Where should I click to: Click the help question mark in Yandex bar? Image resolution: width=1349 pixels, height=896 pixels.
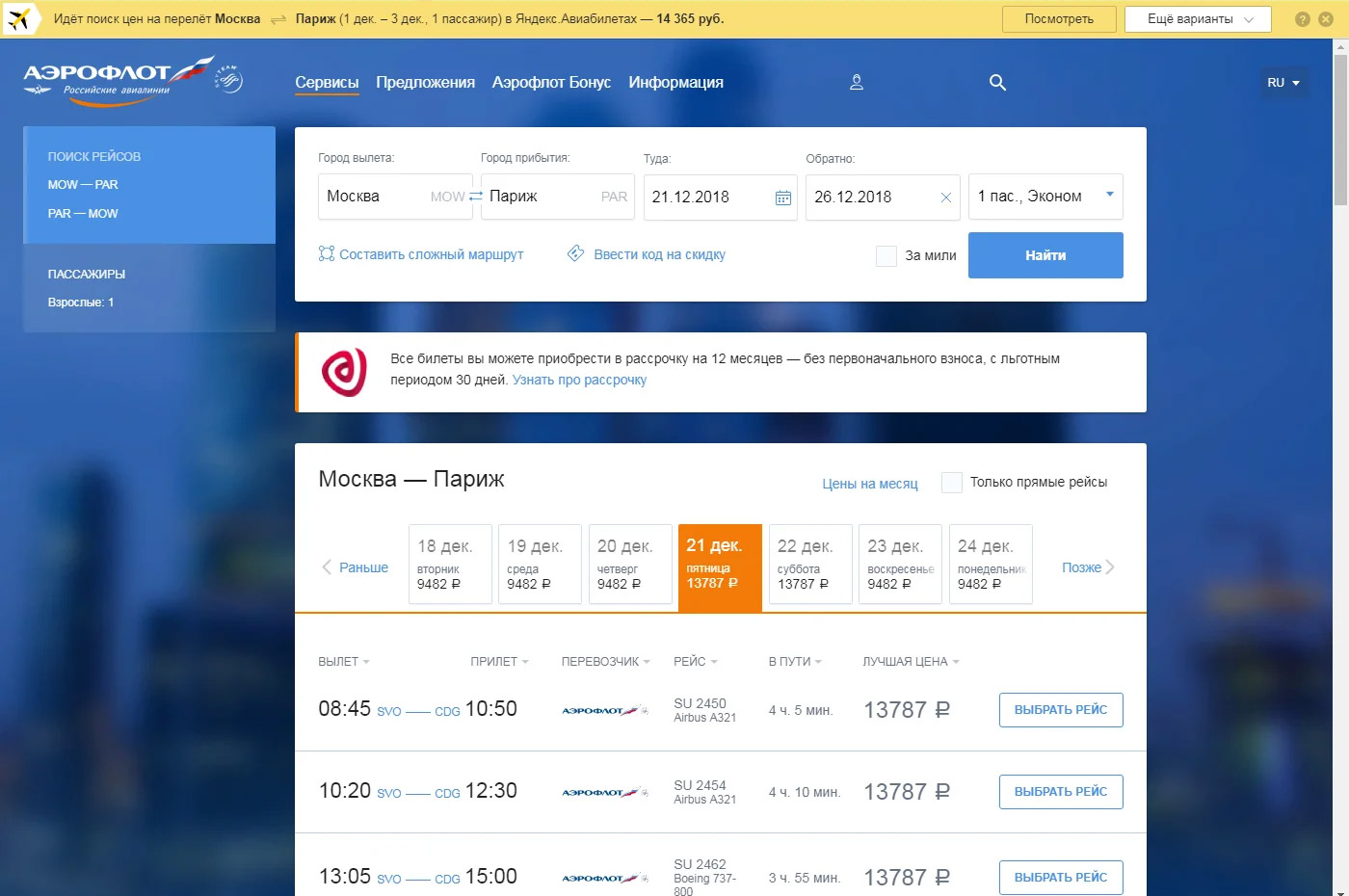[x=1302, y=19]
